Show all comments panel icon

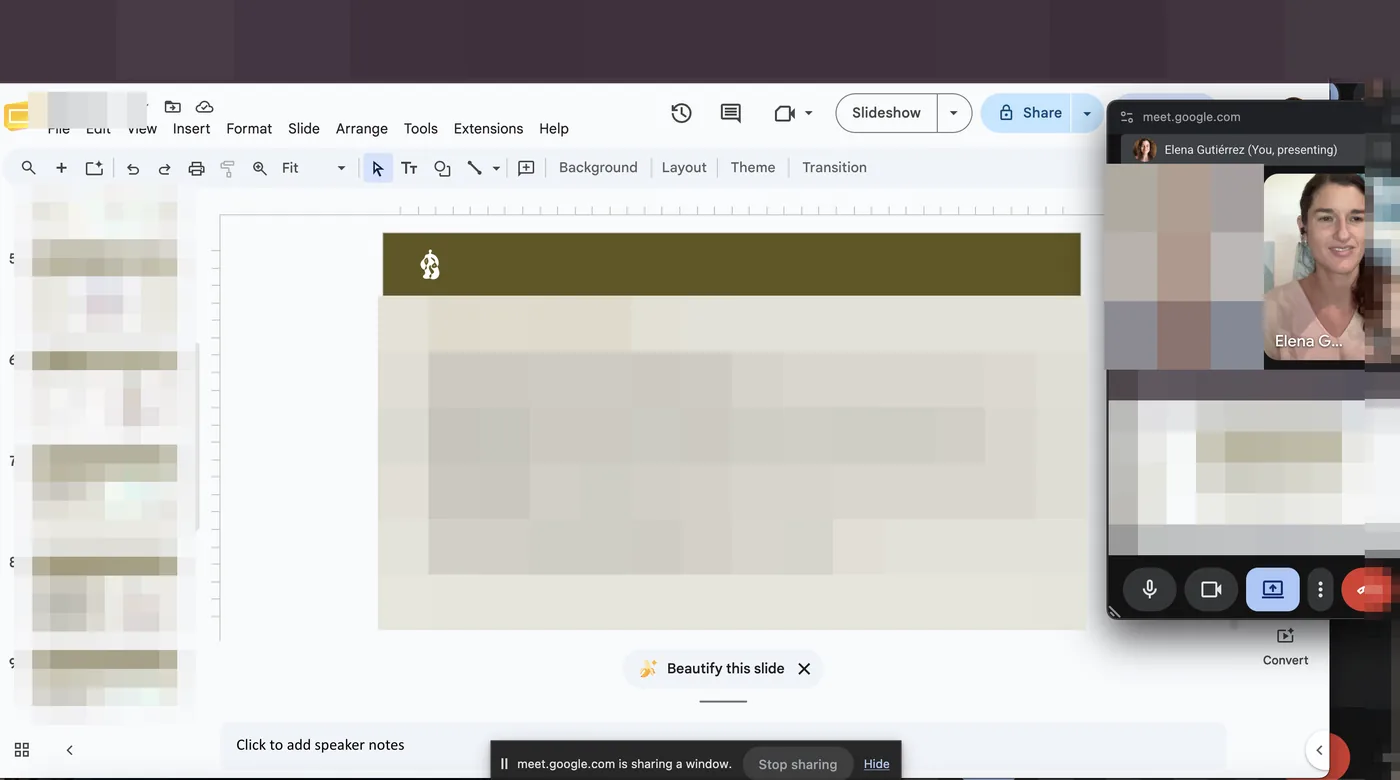click(x=731, y=113)
